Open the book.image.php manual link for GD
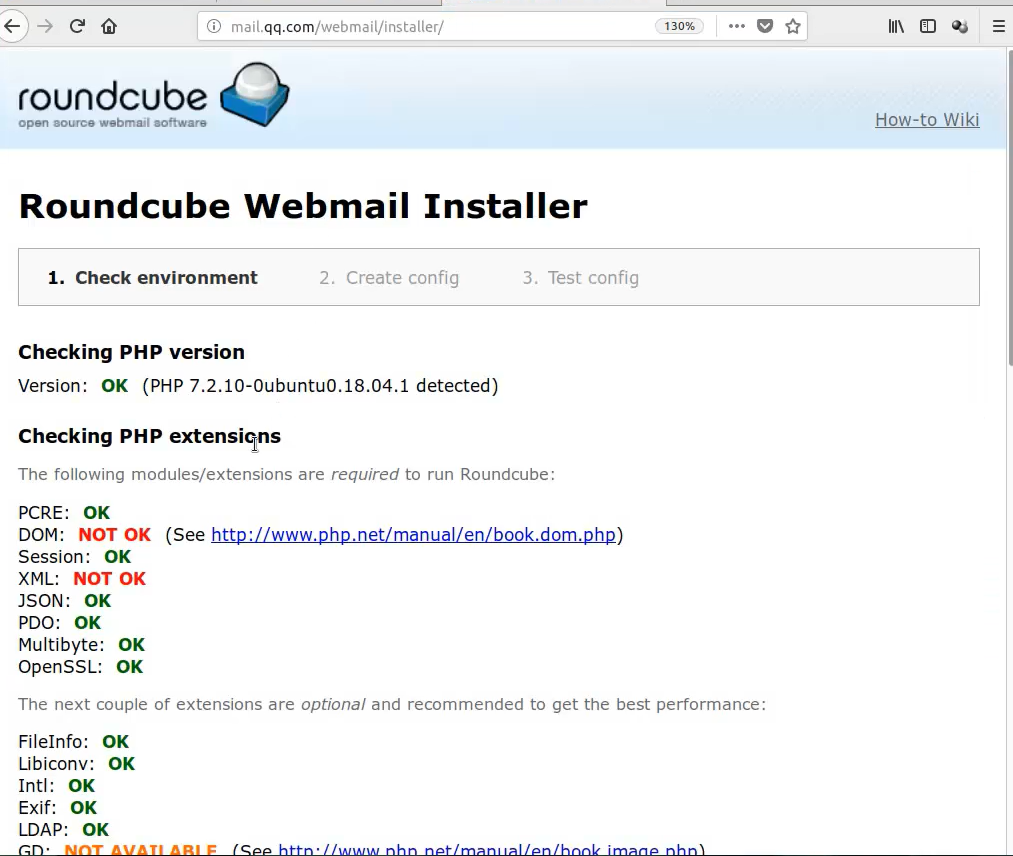1013x856 pixels. tap(488, 848)
